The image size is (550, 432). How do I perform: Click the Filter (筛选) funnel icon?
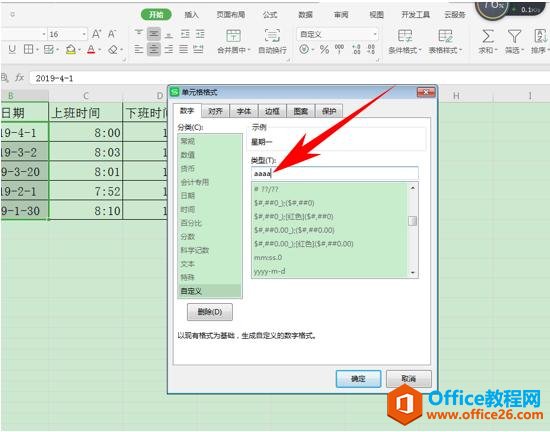click(x=514, y=36)
